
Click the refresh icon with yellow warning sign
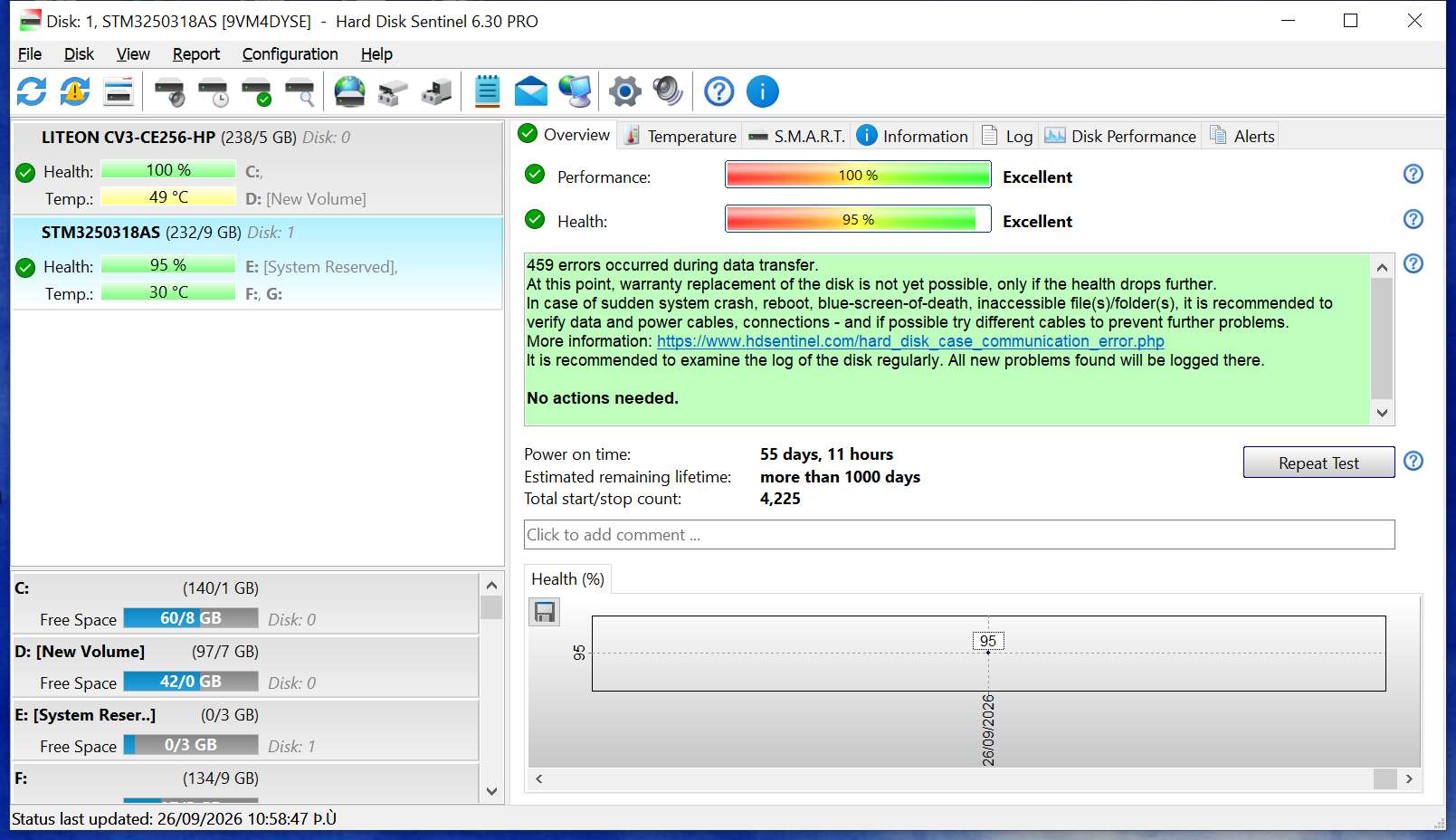coord(75,91)
